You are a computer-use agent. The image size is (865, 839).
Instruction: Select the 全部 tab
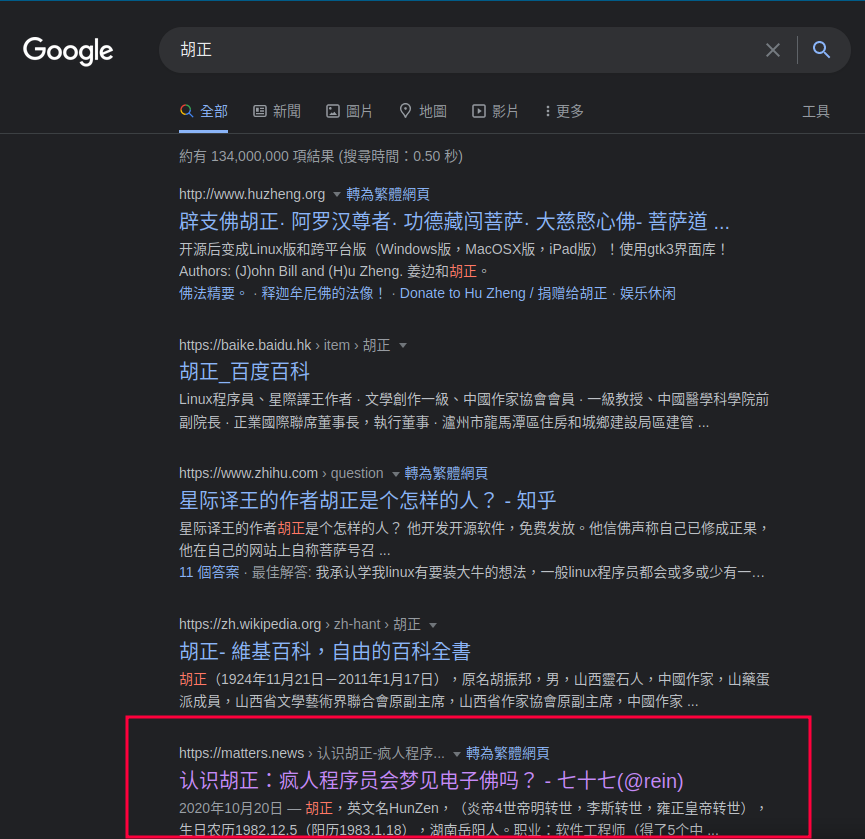204,111
